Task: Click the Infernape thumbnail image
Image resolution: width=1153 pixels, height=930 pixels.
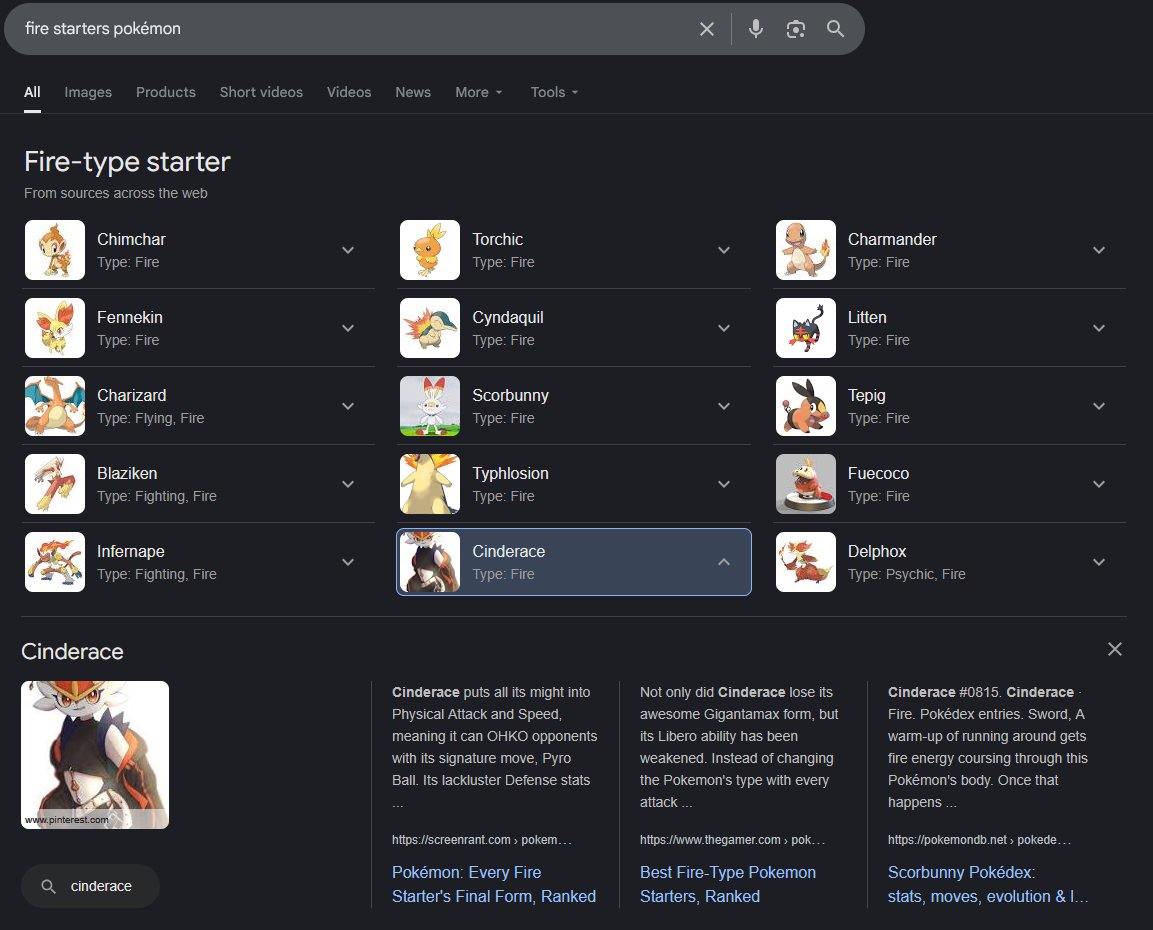Action: (x=55, y=562)
